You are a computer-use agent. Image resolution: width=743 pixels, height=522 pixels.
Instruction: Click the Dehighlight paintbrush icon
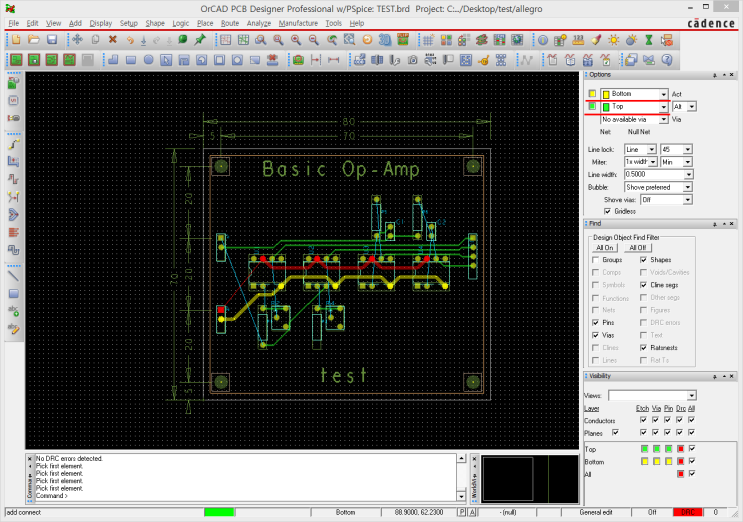coord(596,40)
